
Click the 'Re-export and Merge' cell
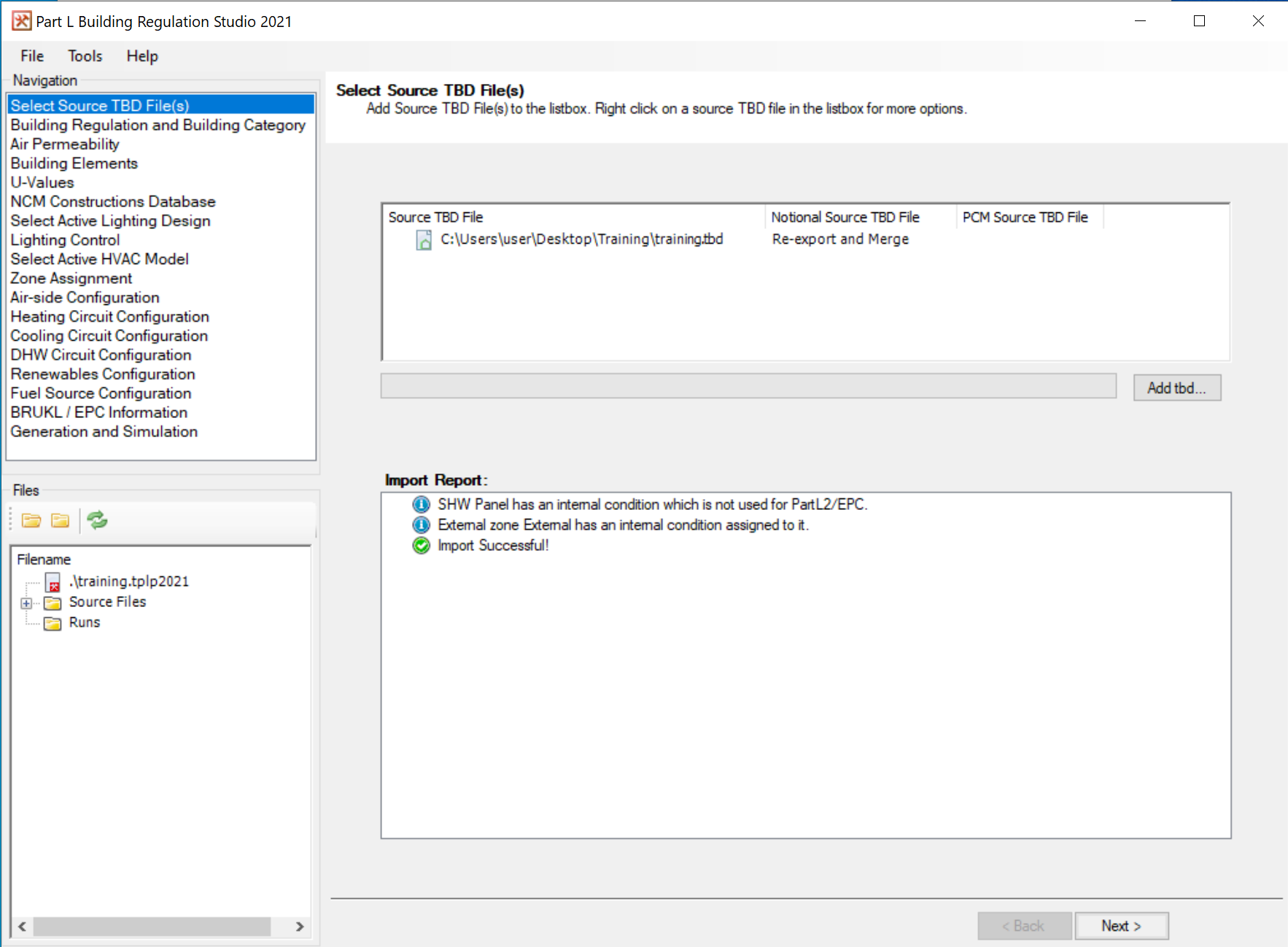point(841,239)
